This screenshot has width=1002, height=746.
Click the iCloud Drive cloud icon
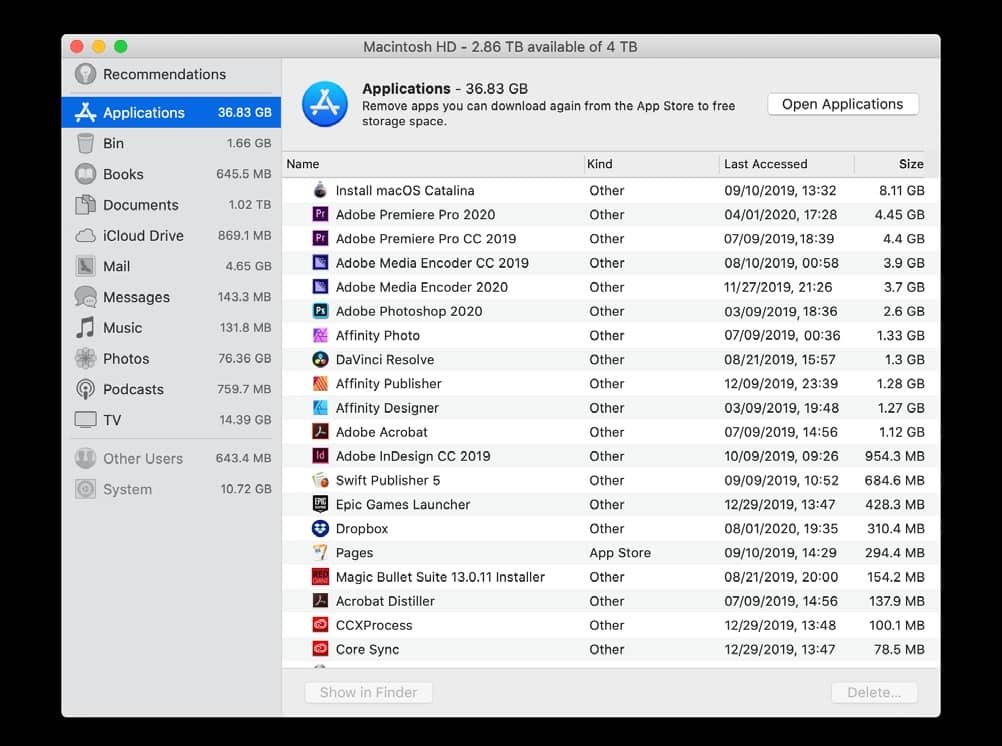pos(85,236)
